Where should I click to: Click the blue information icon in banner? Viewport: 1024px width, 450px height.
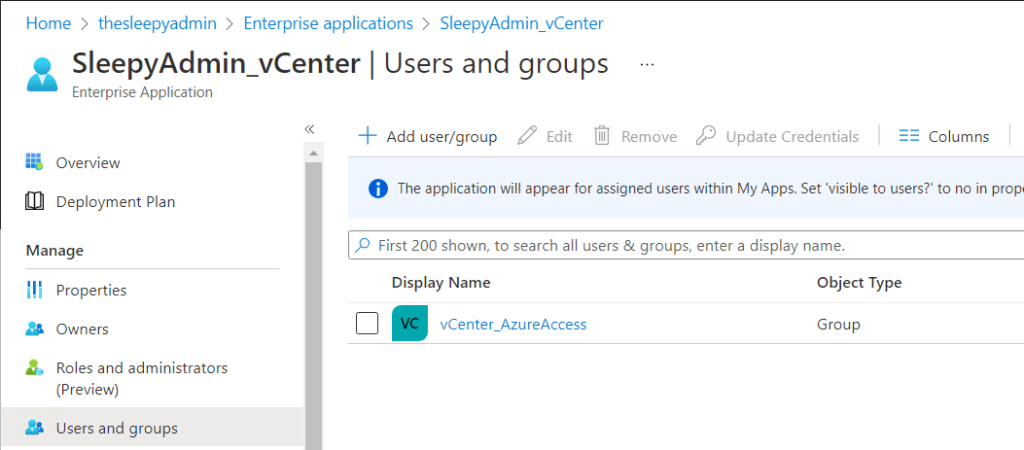coord(378,188)
